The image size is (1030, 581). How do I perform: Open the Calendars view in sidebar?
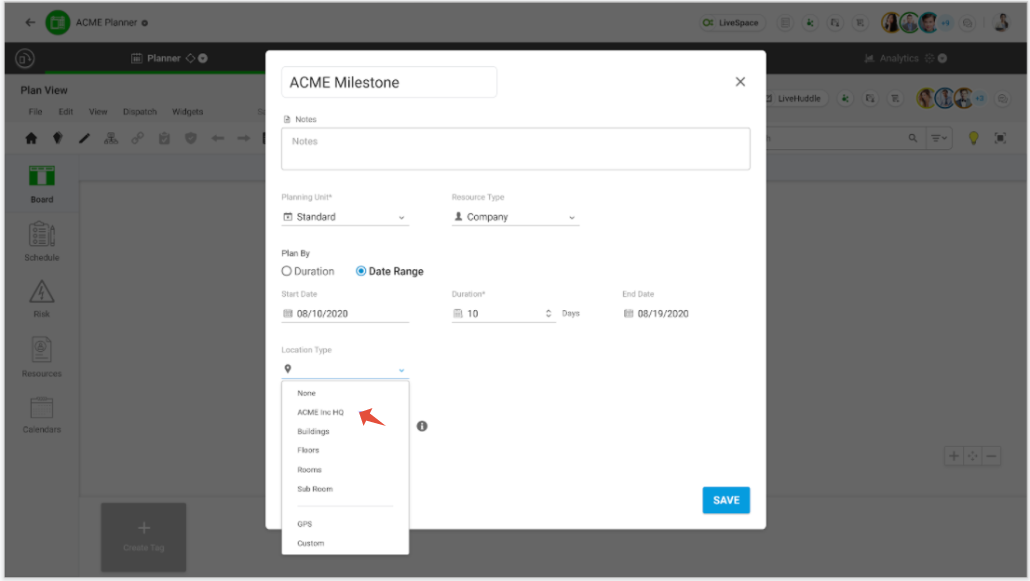[41, 414]
